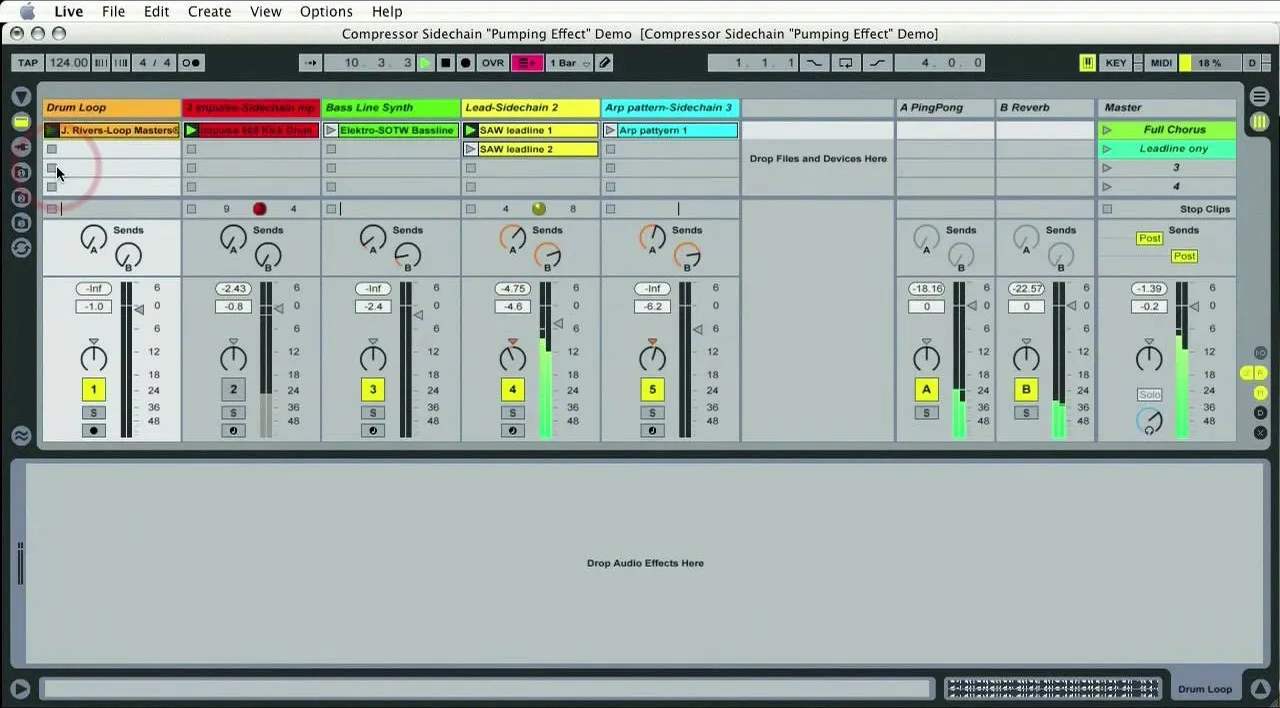
Task: Launch the J. Rivers-Loop Masters drum clip
Action: [52, 130]
